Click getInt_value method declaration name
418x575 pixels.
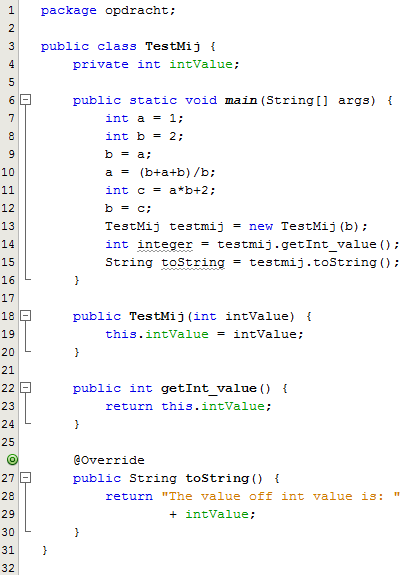(209, 388)
